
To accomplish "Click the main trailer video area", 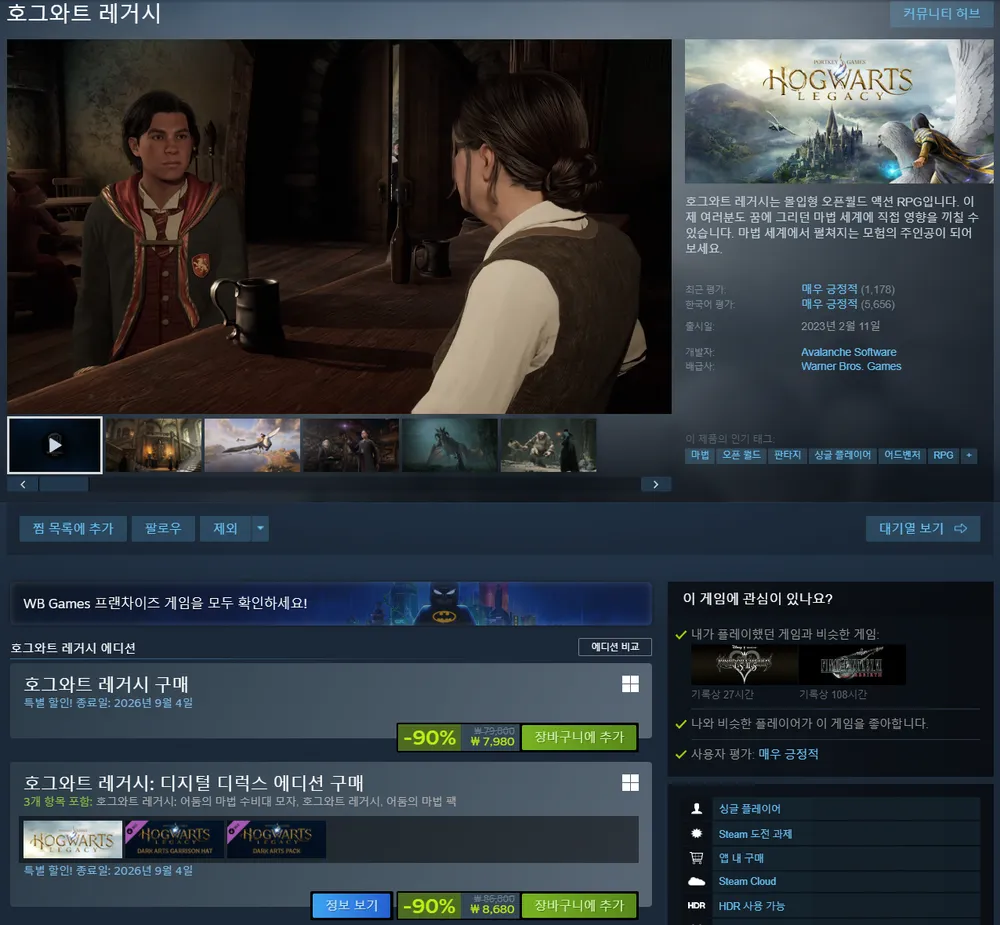I will 339,226.
